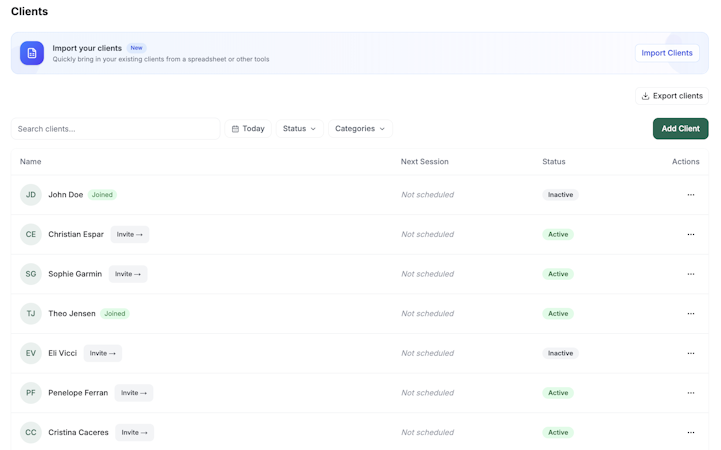Click Not scheduled in Eli Vicci's row
This screenshot has height=450, width=721.
click(x=427, y=353)
